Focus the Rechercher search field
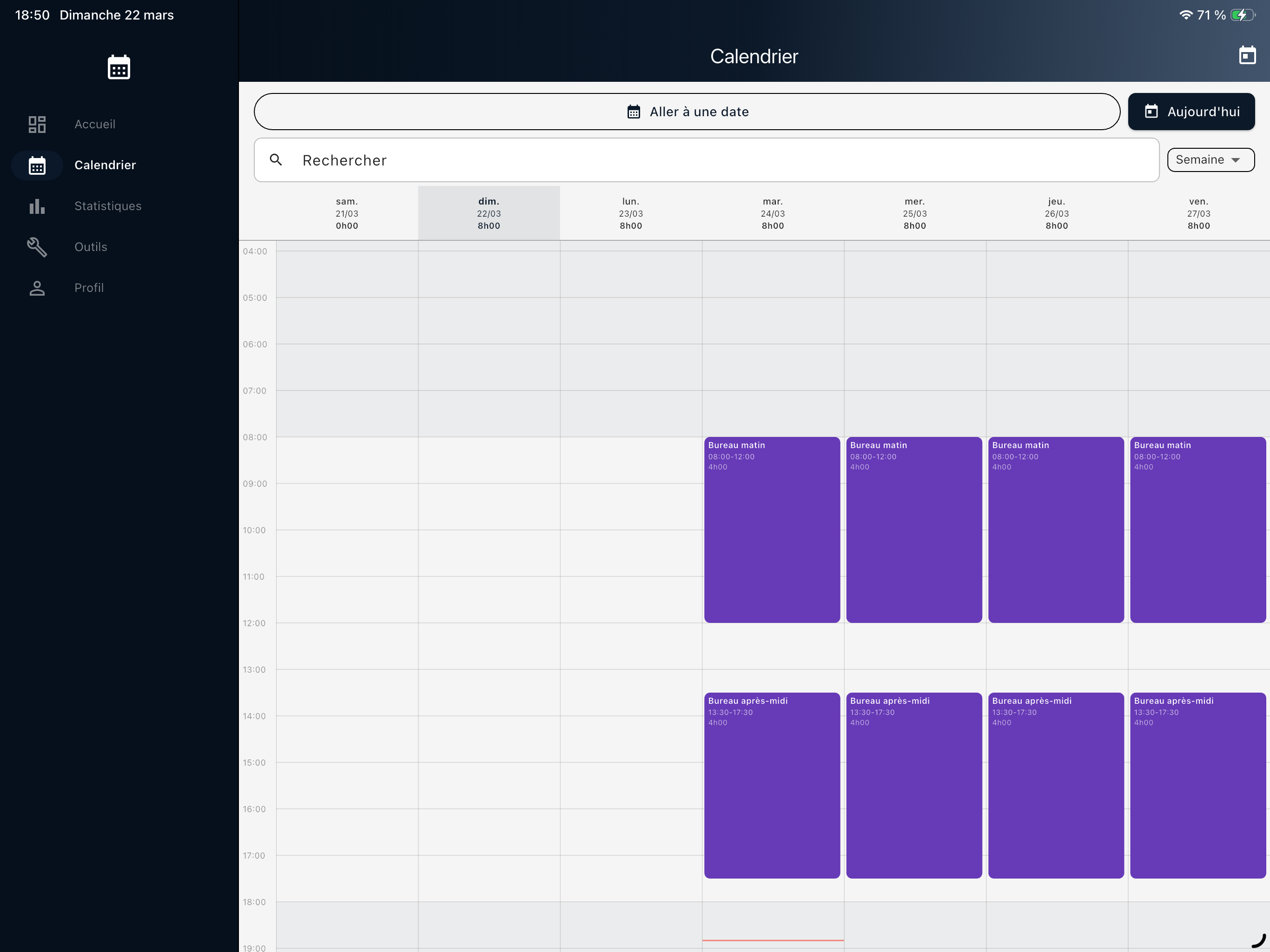Image resolution: width=1270 pixels, height=952 pixels. 706,159
